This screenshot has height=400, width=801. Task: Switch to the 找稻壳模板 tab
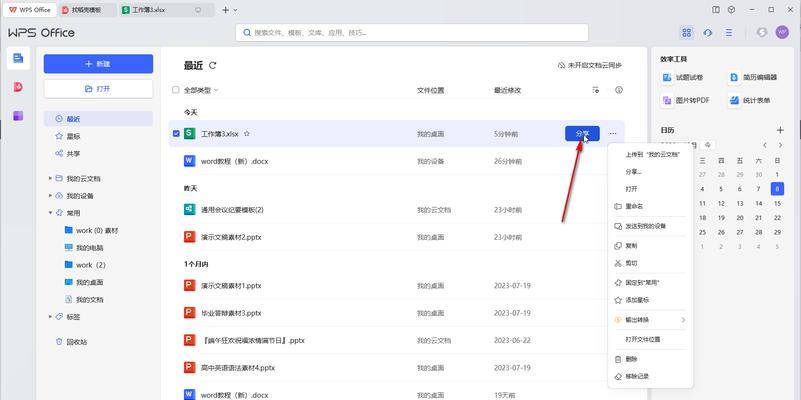(x=87, y=10)
